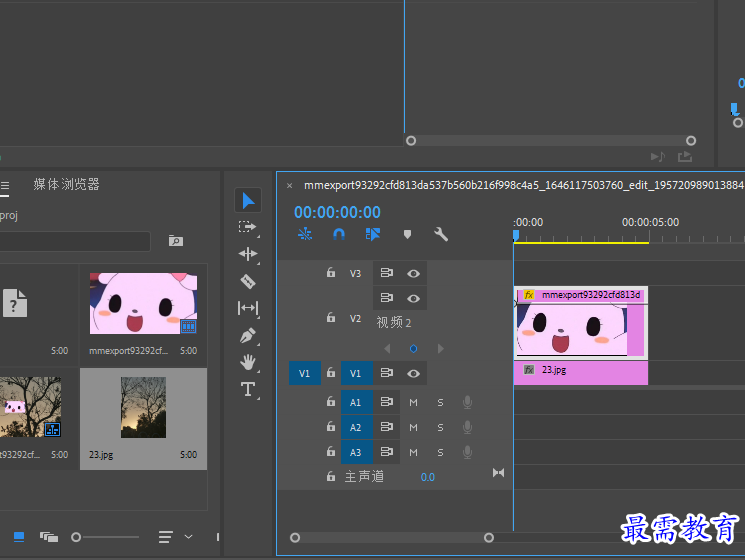745x560 pixels.
Task: Select the Track Select Forward tool
Action: click(x=248, y=227)
